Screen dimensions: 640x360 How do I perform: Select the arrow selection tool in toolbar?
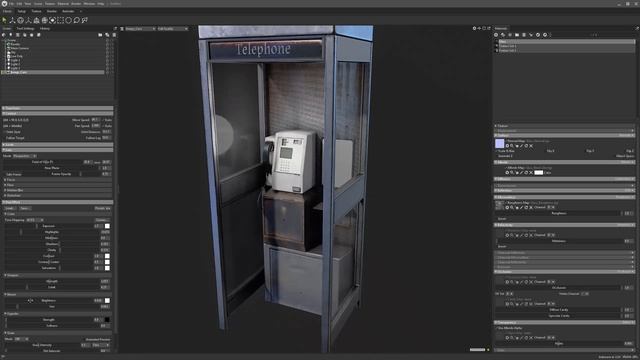click(x=4, y=20)
